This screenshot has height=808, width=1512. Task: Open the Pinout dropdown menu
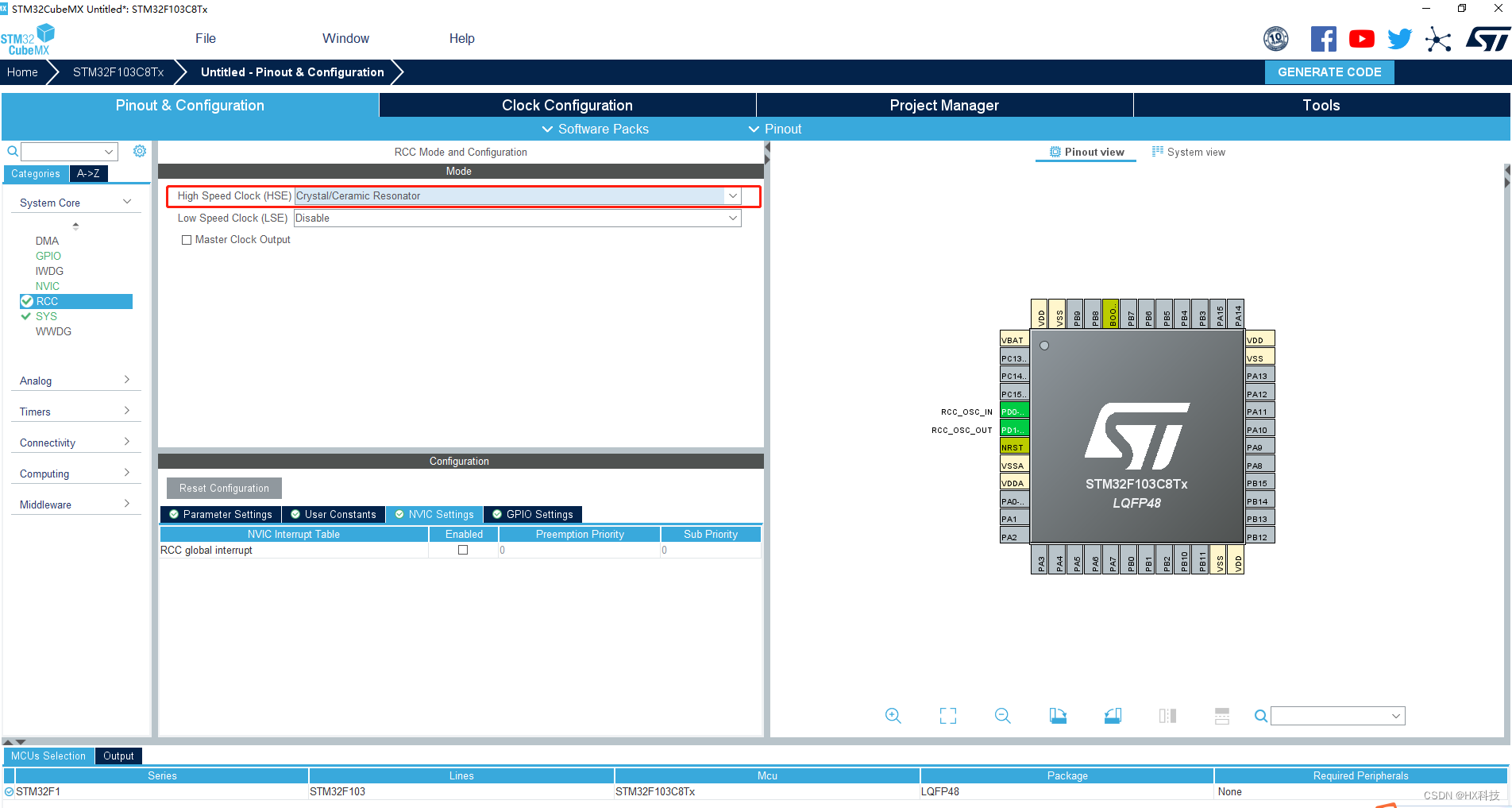click(775, 129)
